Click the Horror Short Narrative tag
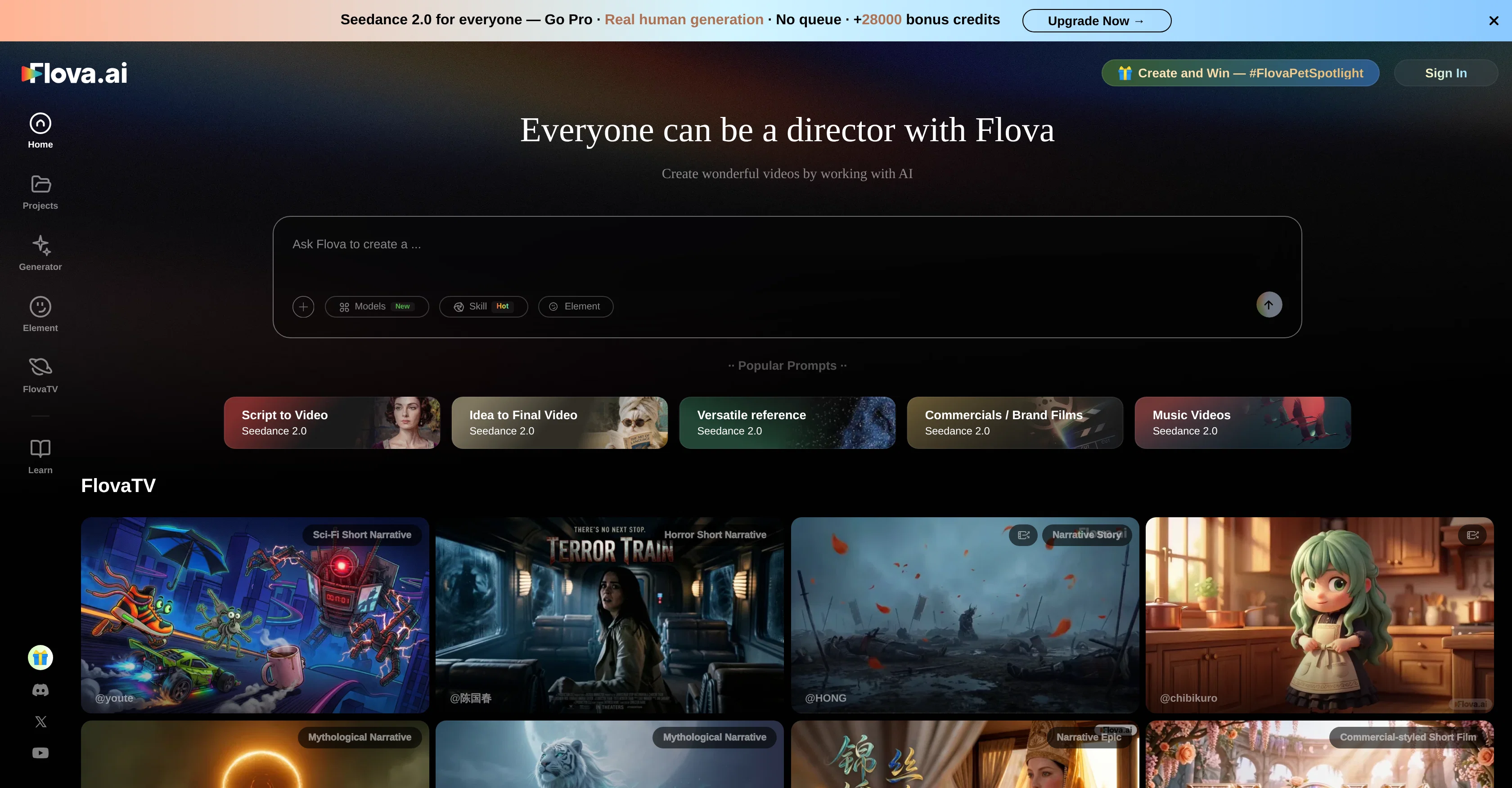This screenshot has height=788, width=1512. pyautogui.click(x=715, y=534)
